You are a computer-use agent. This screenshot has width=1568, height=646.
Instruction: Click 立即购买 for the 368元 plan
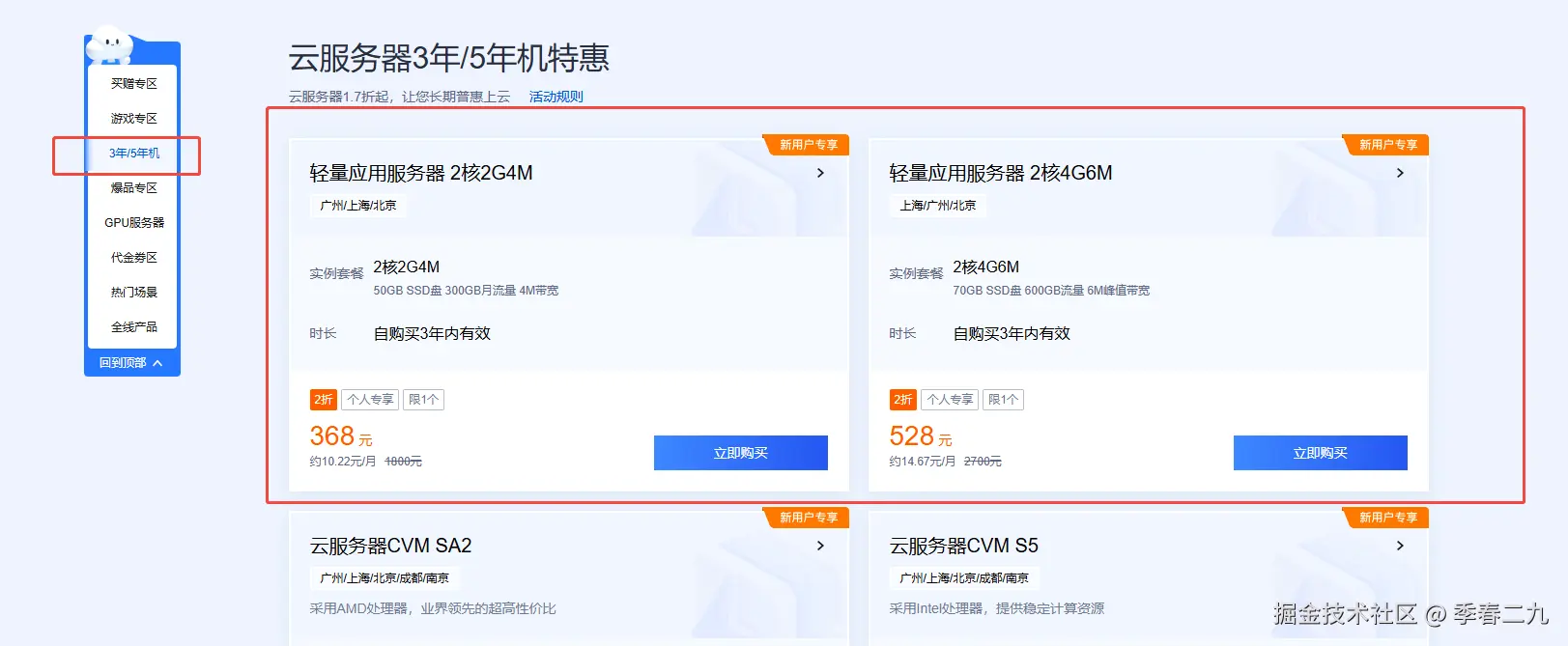tap(741, 453)
